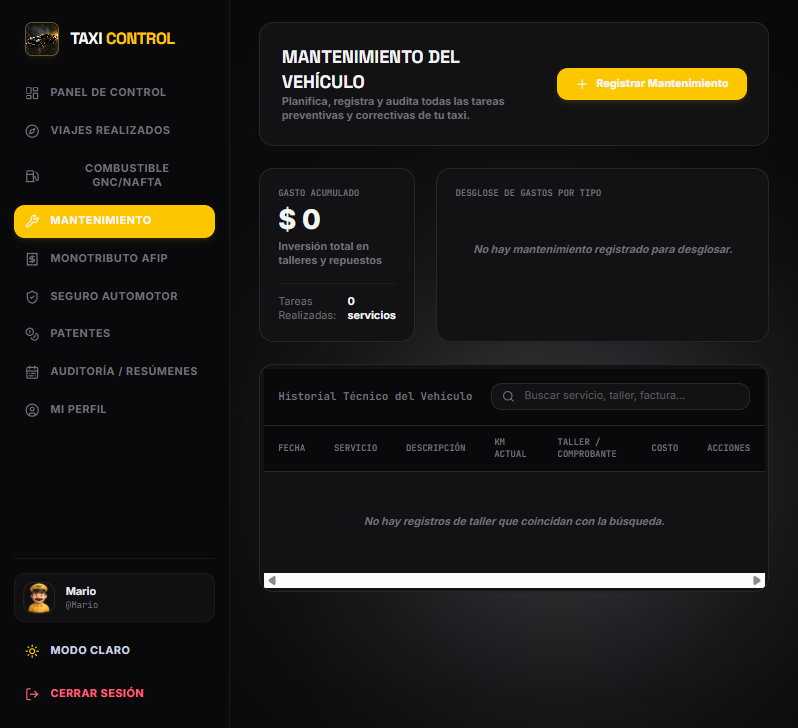Click the right arrow of the horizontal scrollbar
This screenshot has width=798, height=728.
click(x=757, y=580)
